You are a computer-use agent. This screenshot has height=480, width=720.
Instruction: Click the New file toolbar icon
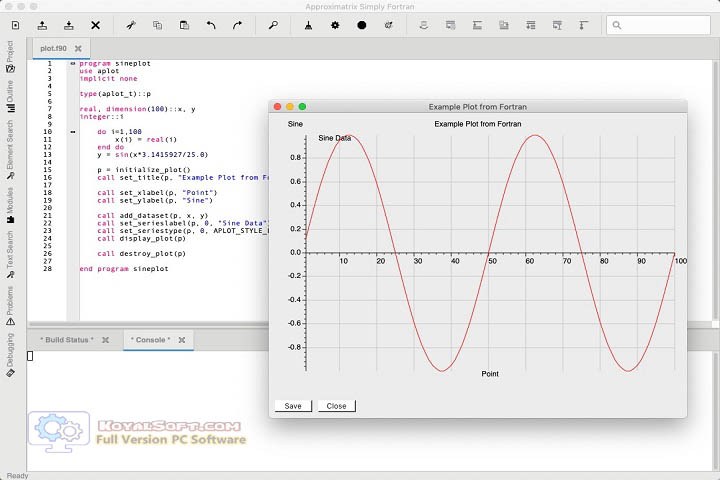click(x=16, y=25)
